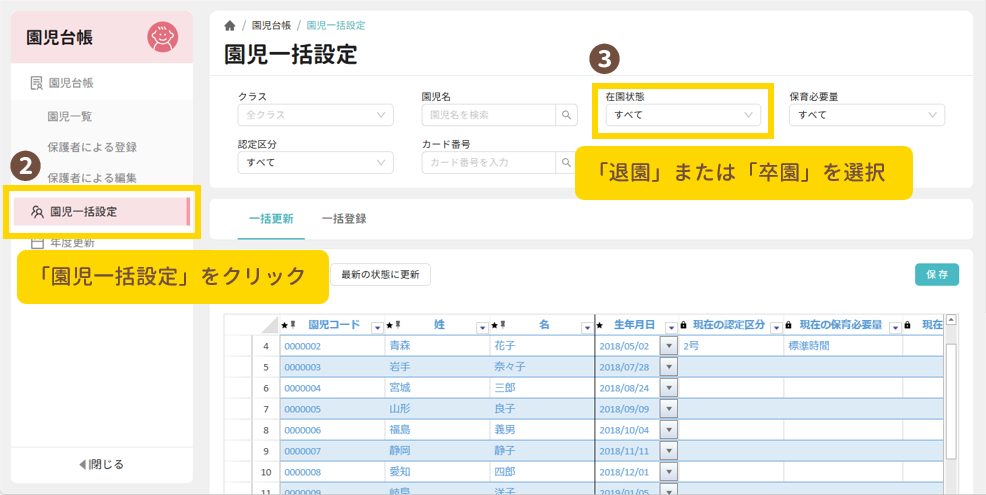Click the search icon beside 園児名 field
Screen dimensions: 986x495
click(567, 116)
